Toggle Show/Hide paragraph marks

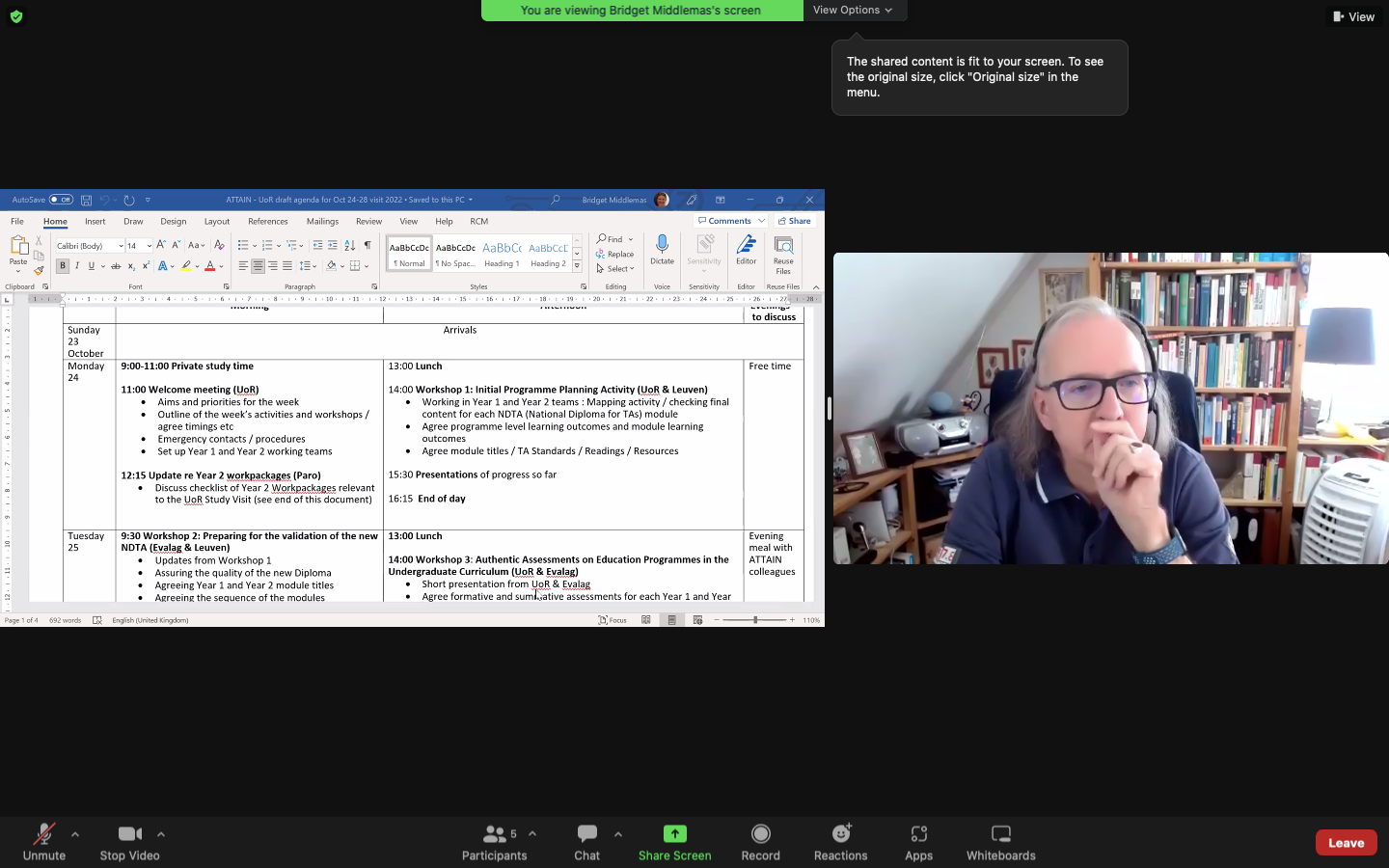click(368, 245)
